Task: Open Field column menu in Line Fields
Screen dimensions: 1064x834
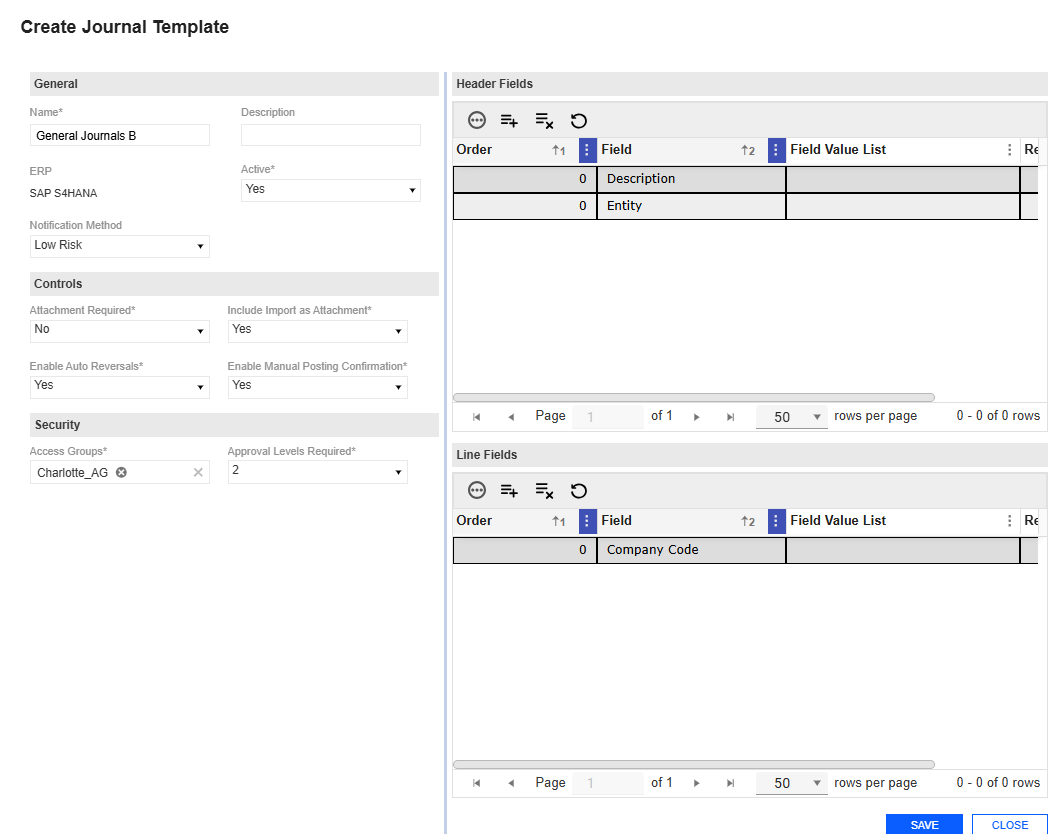Action: 776,521
